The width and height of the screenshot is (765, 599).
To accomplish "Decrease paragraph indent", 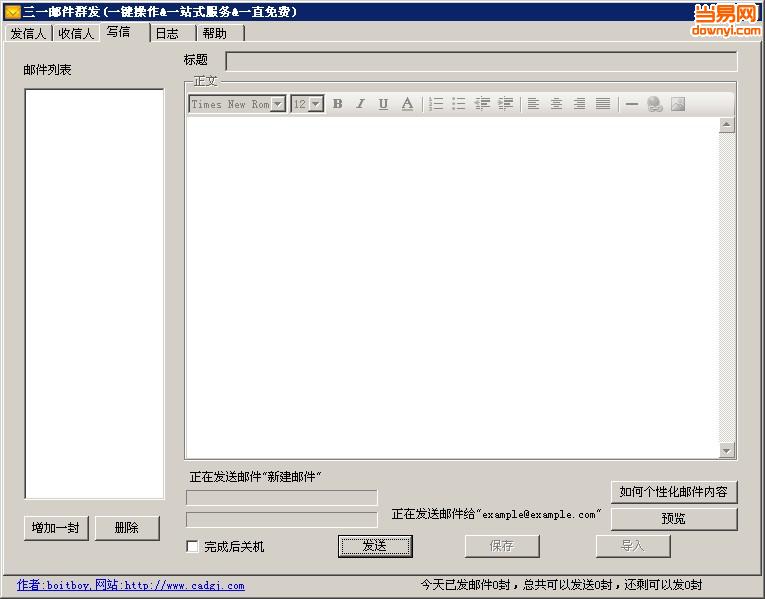I will tap(482, 104).
